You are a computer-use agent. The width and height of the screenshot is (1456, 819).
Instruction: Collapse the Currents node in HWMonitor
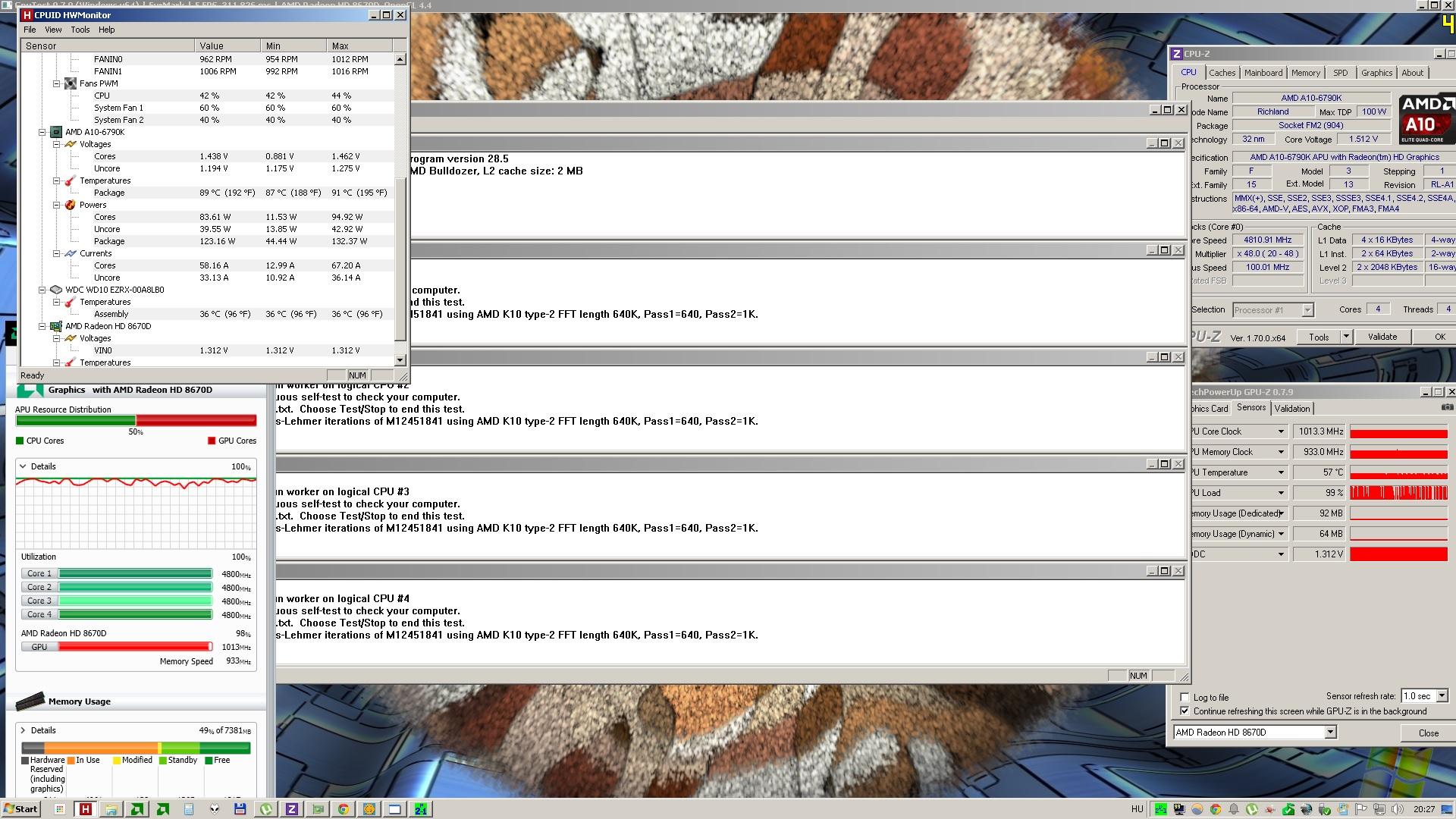pyautogui.click(x=56, y=253)
